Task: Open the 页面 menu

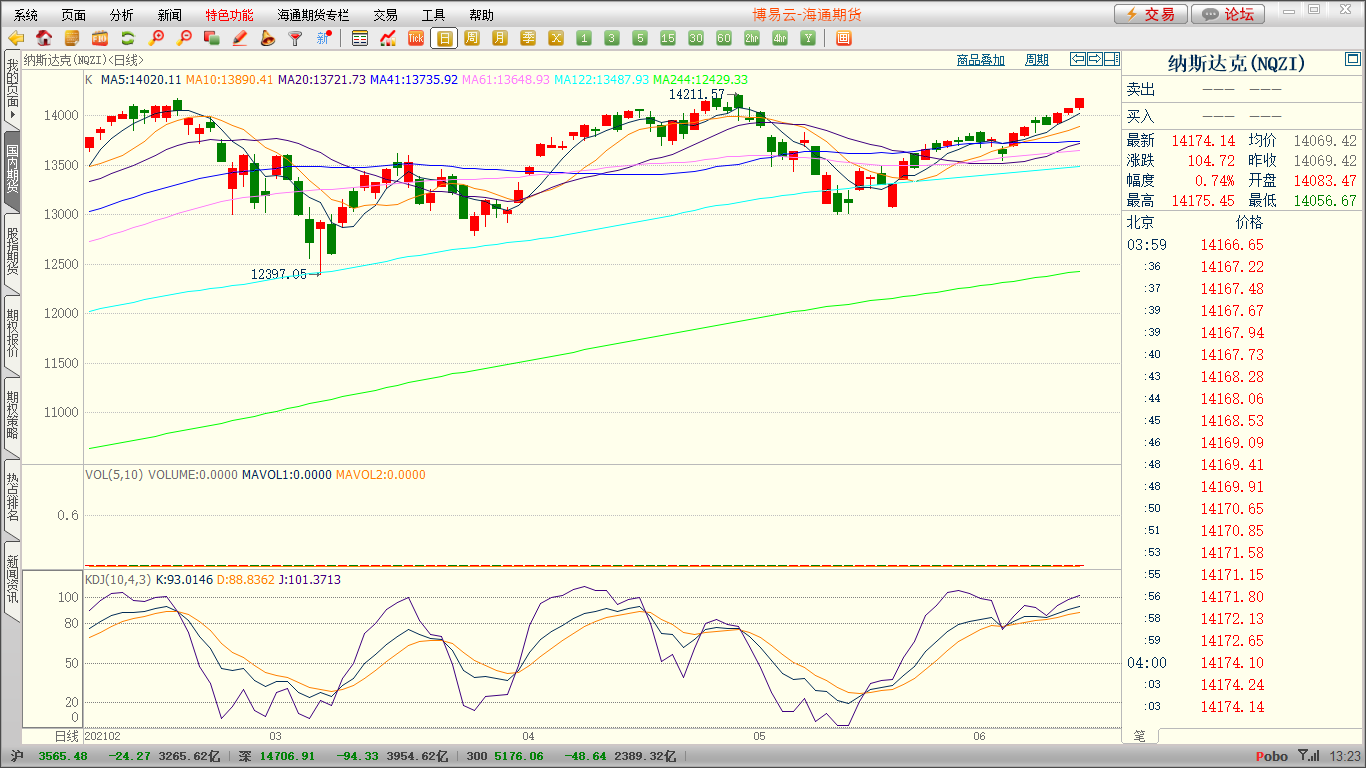Action: point(74,15)
